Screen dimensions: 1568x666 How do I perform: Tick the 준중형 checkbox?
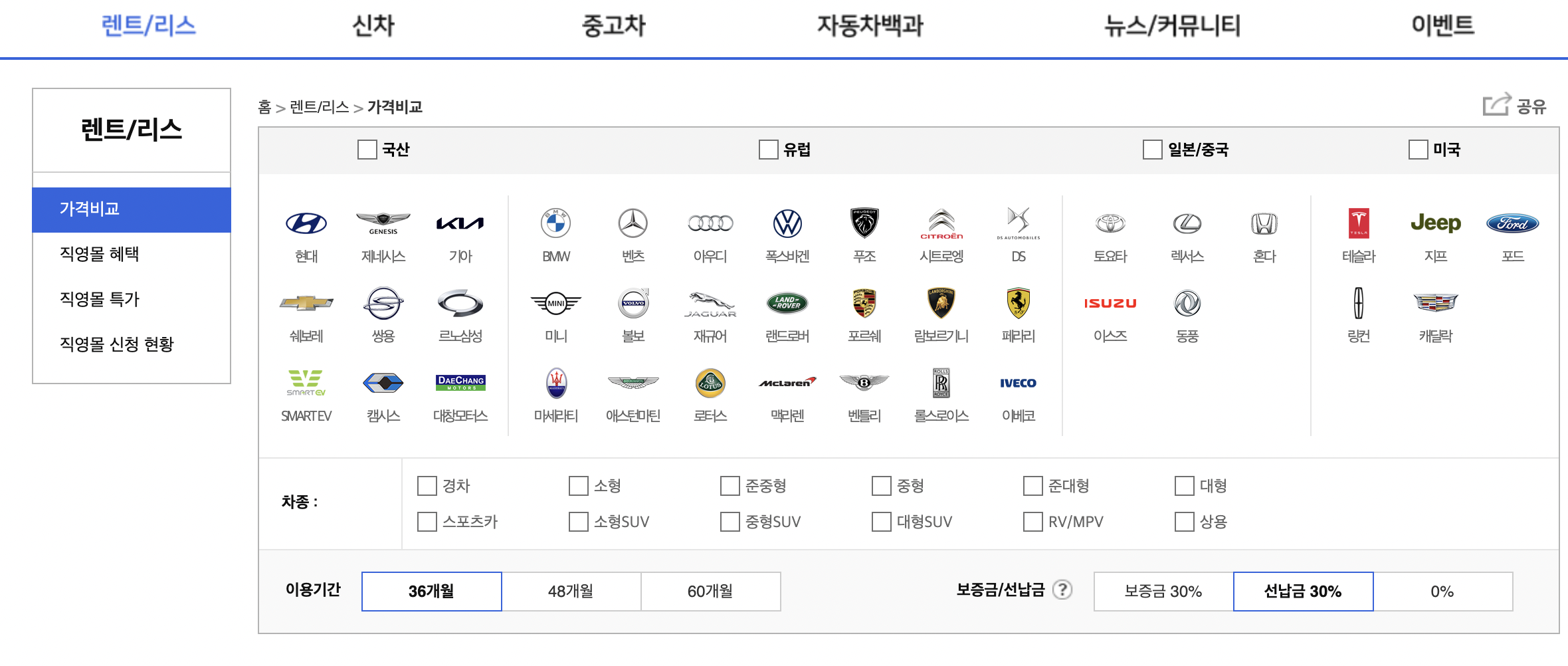click(x=730, y=486)
